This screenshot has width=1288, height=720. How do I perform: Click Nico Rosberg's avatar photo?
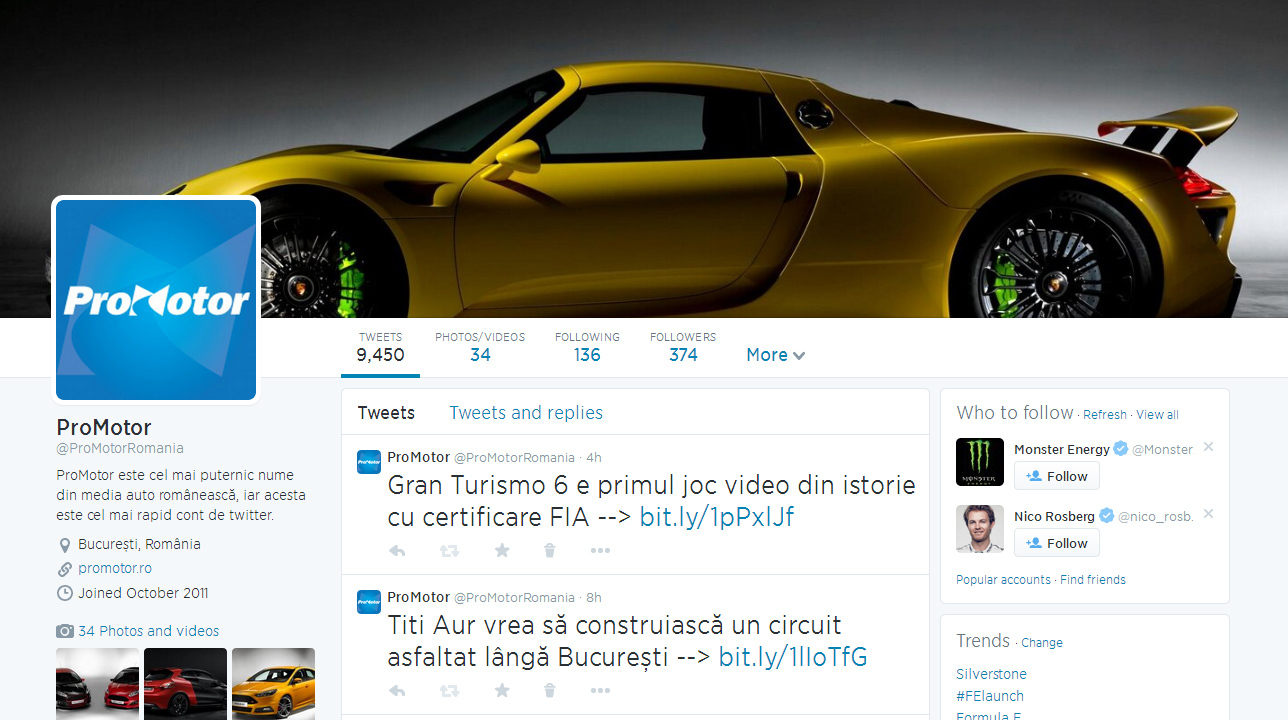pos(980,529)
